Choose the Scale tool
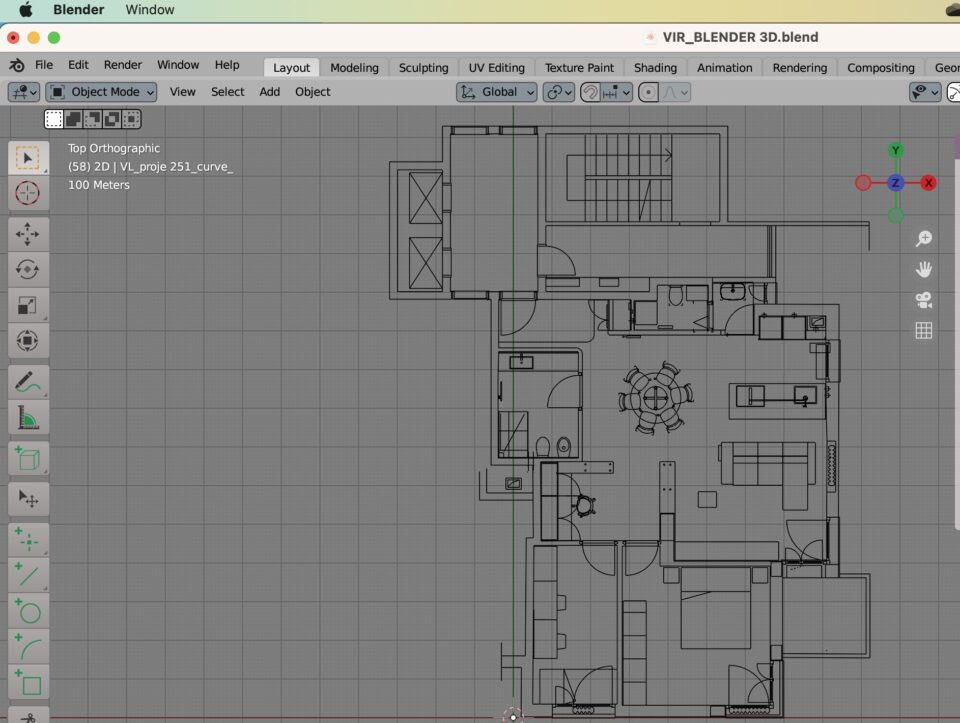 coord(27,306)
